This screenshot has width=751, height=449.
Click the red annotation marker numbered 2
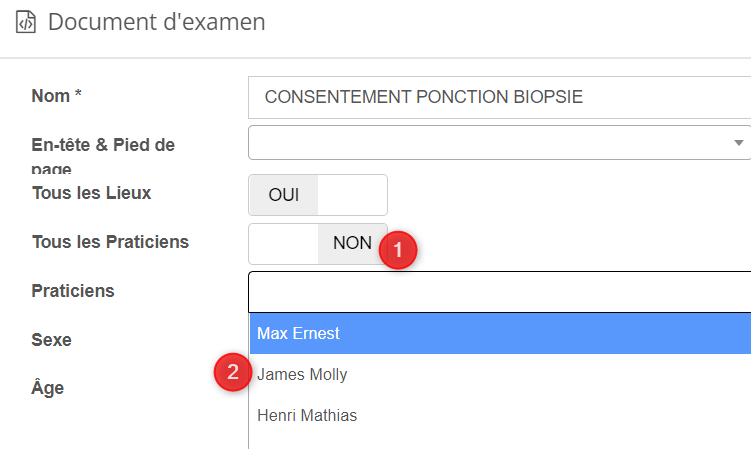click(233, 373)
